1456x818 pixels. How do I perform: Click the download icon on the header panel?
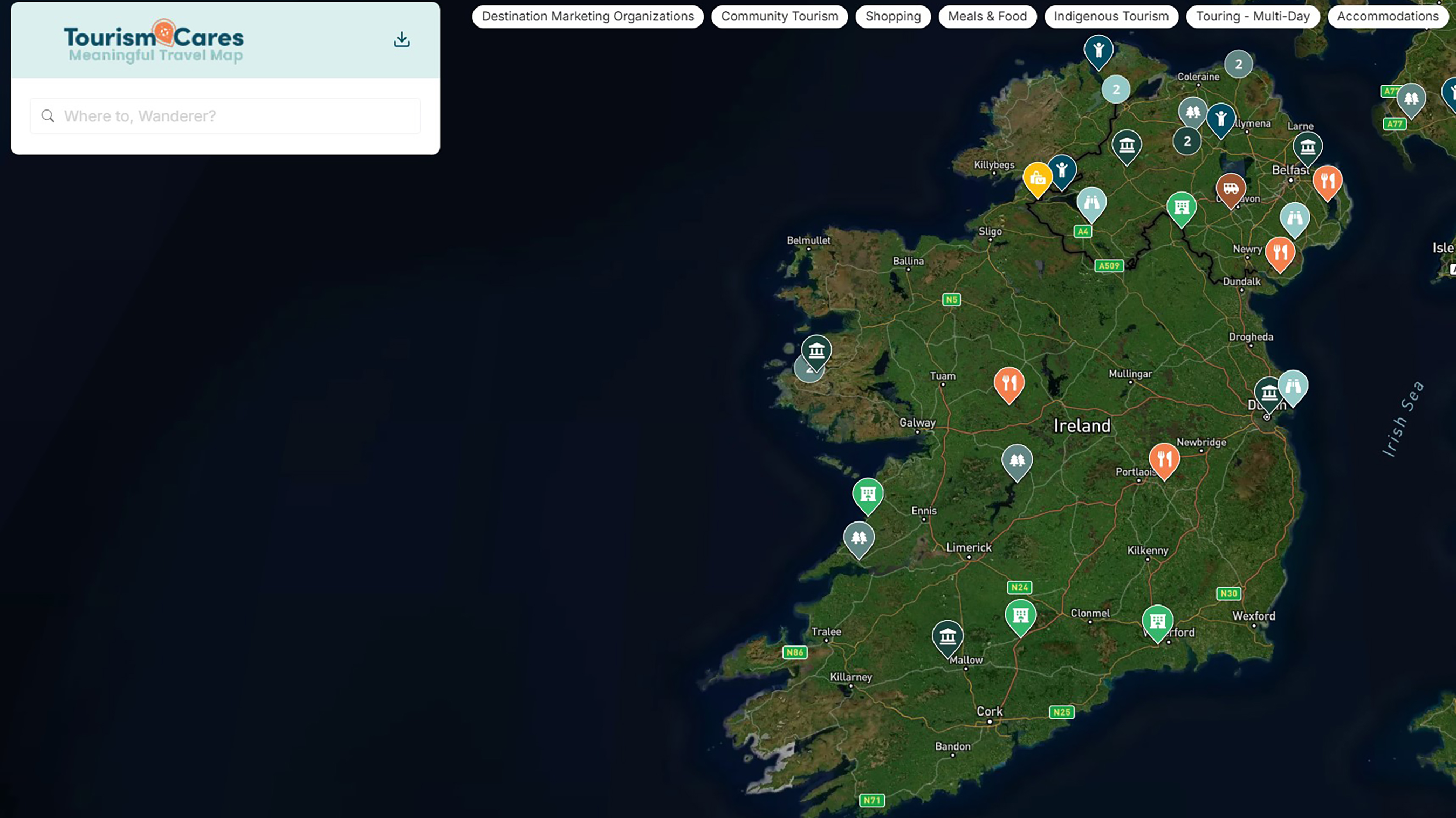pyautogui.click(x=401, y=38)
